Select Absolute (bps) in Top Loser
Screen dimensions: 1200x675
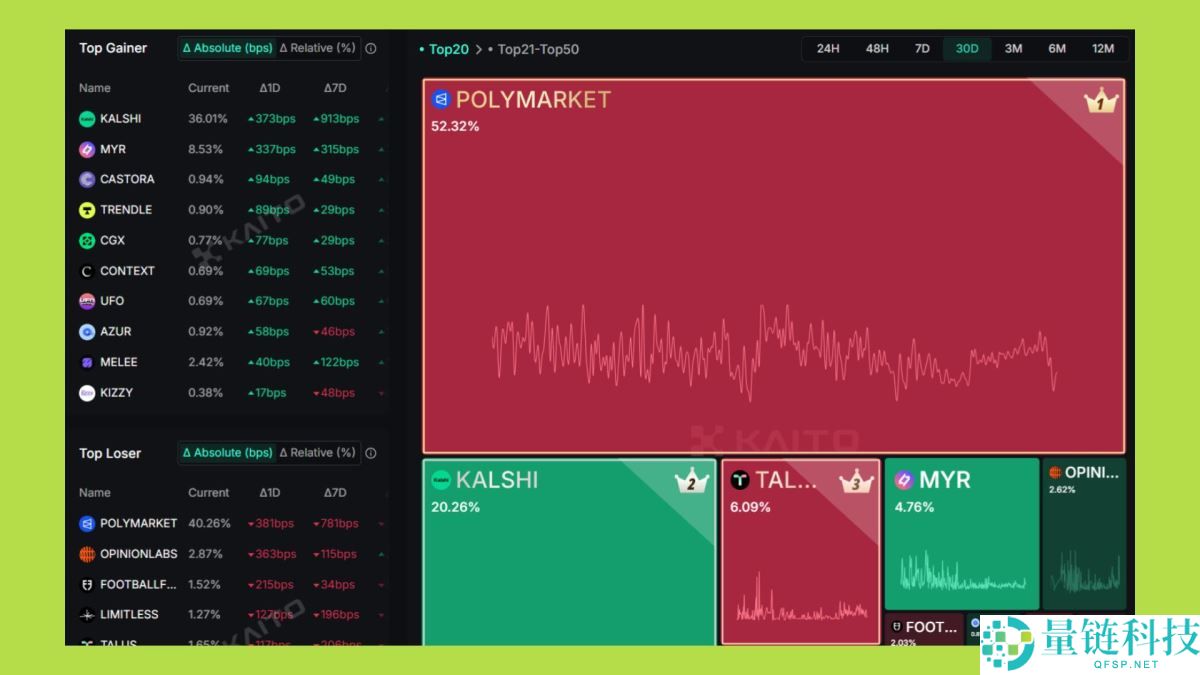pos(227,453)
